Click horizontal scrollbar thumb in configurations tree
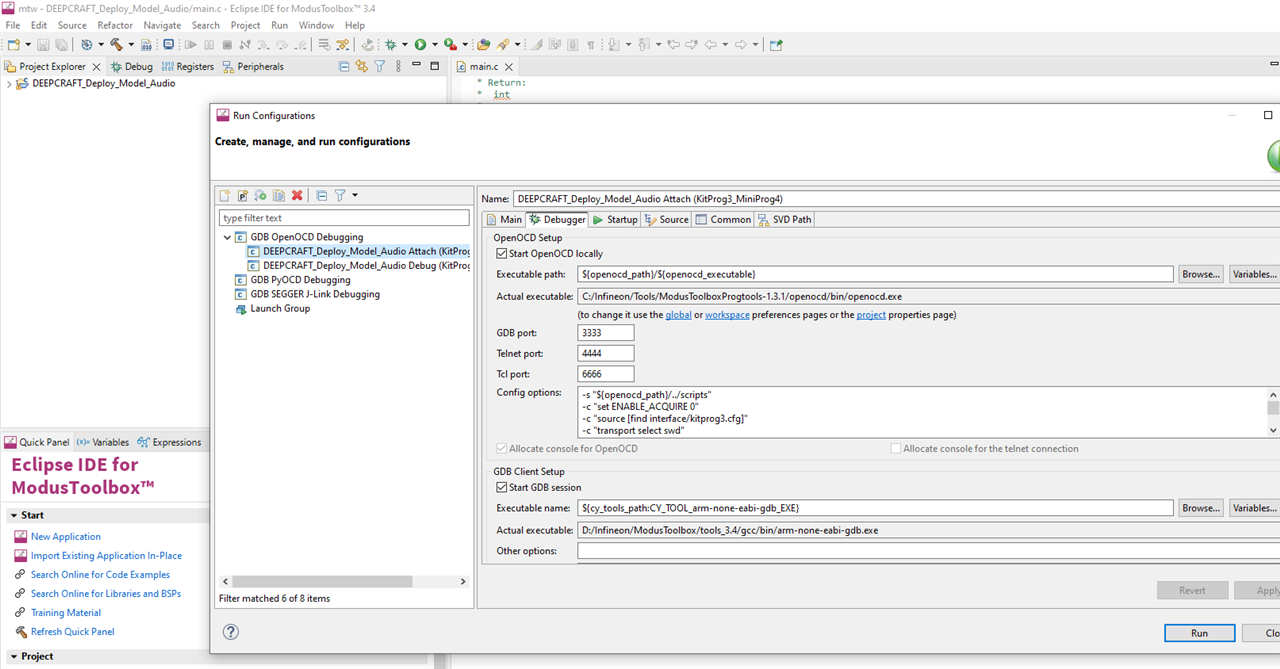The height and width of the screenshot is (669, 1280). (324, 581)
